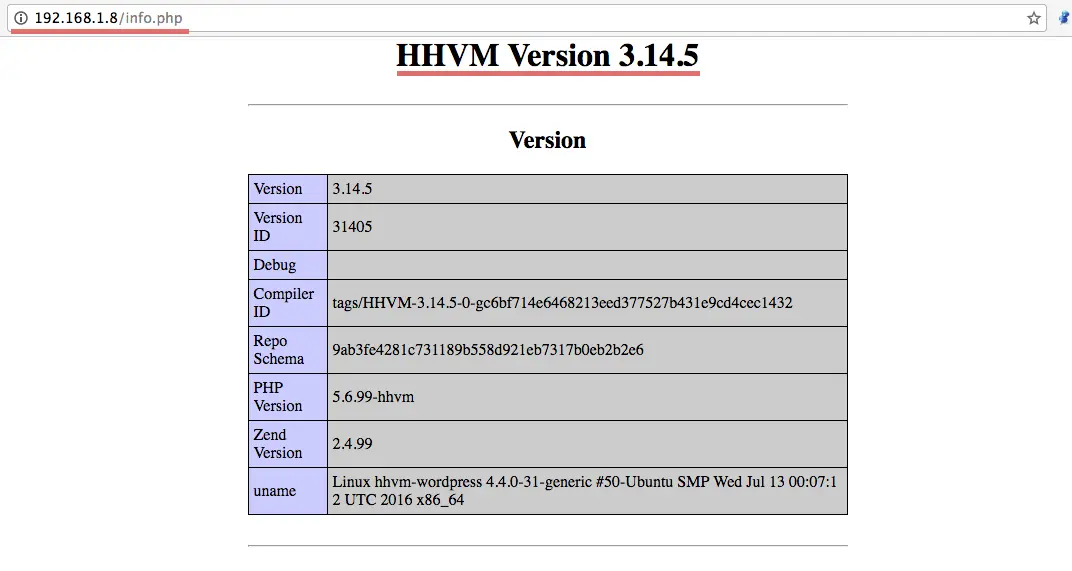Click the site information icon in address bar
The height and width of the screenshot is (571, 1072).
(x=21, y=18)
